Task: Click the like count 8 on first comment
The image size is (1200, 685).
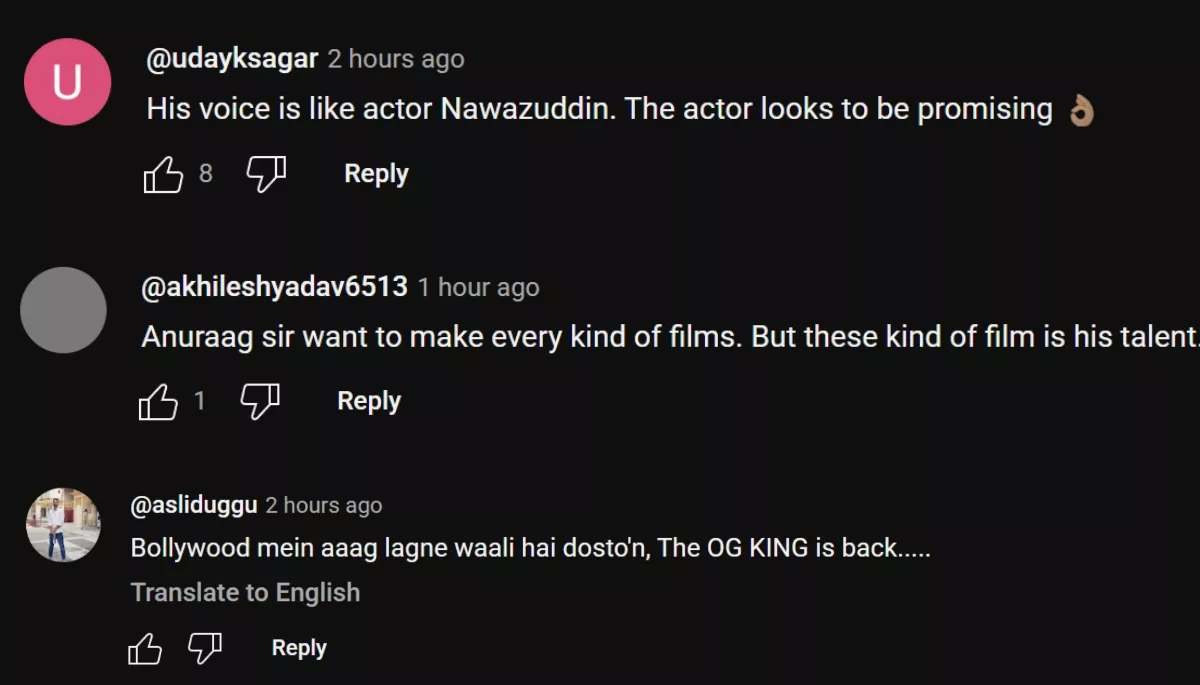Action: 205,174
